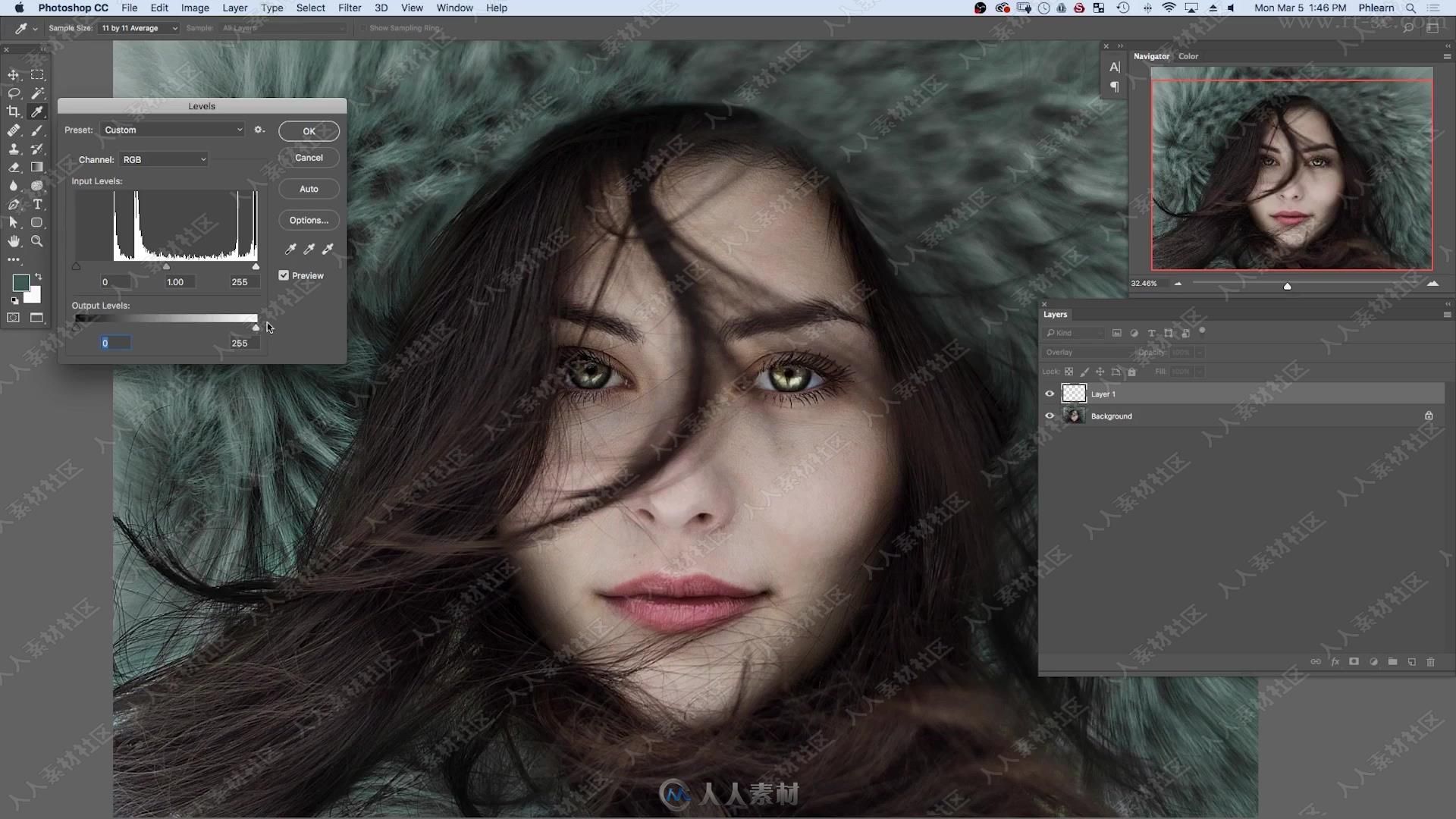Select the Lasso tool
The width and height of the screenshot is (1456, 819).
point(14,93)
